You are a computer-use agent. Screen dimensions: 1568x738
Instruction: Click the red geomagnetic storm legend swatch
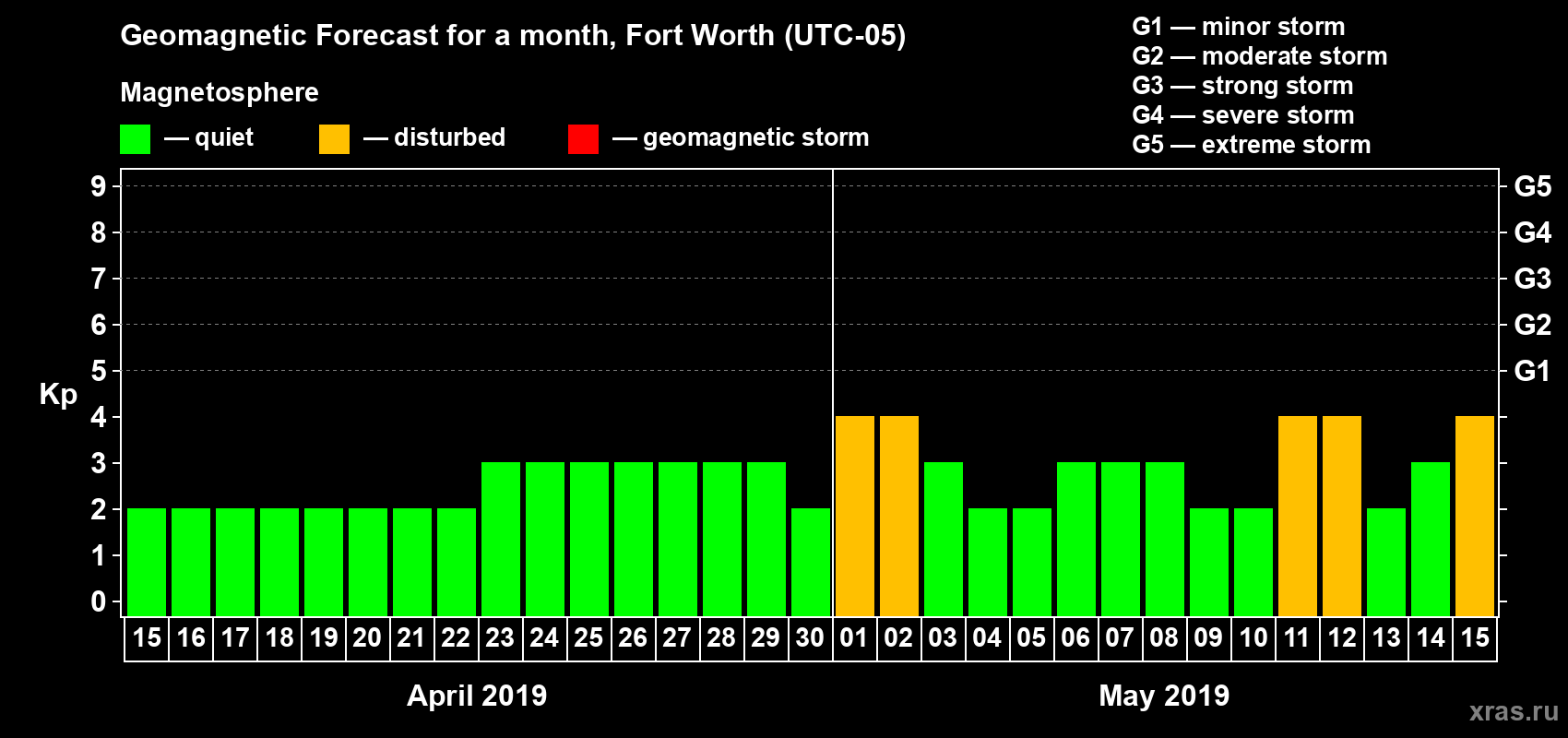[x=583, y=139]
